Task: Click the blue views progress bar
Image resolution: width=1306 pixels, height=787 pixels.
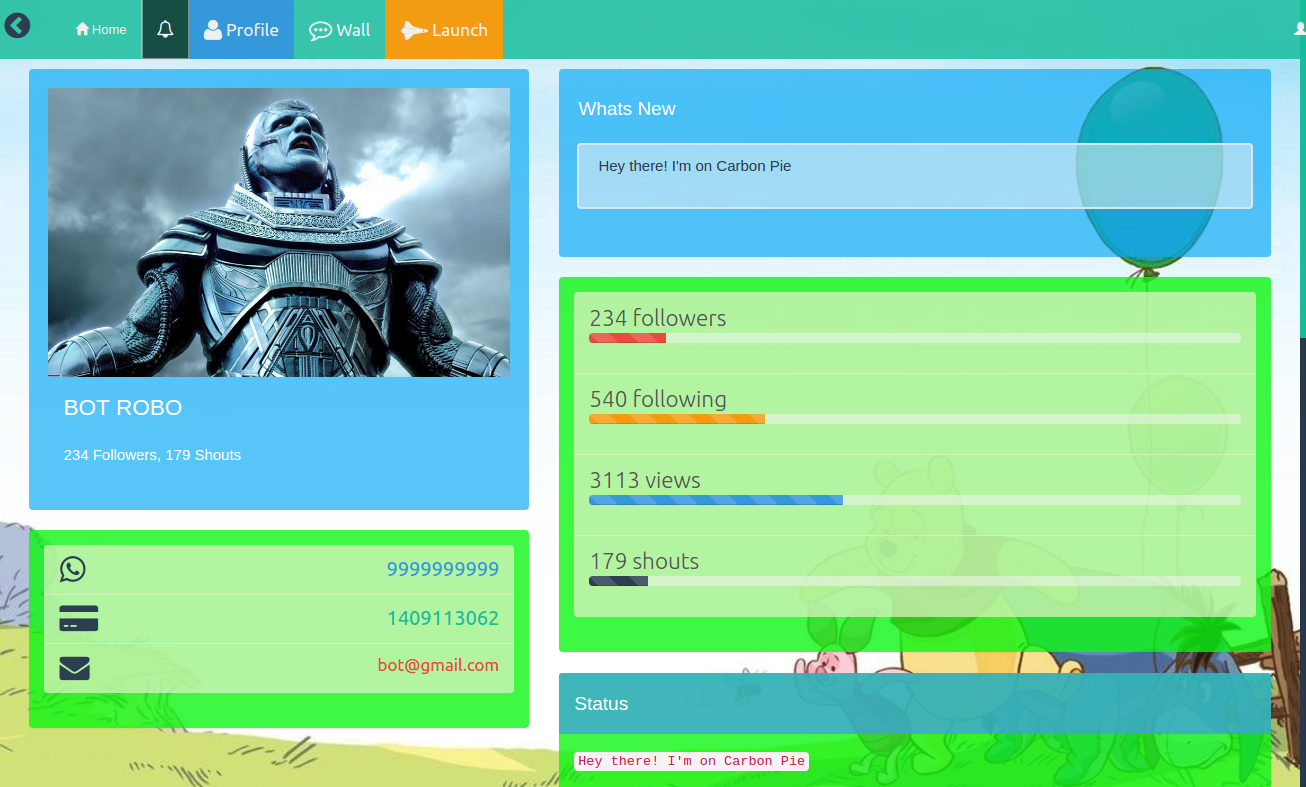Action: coord(716,500)
